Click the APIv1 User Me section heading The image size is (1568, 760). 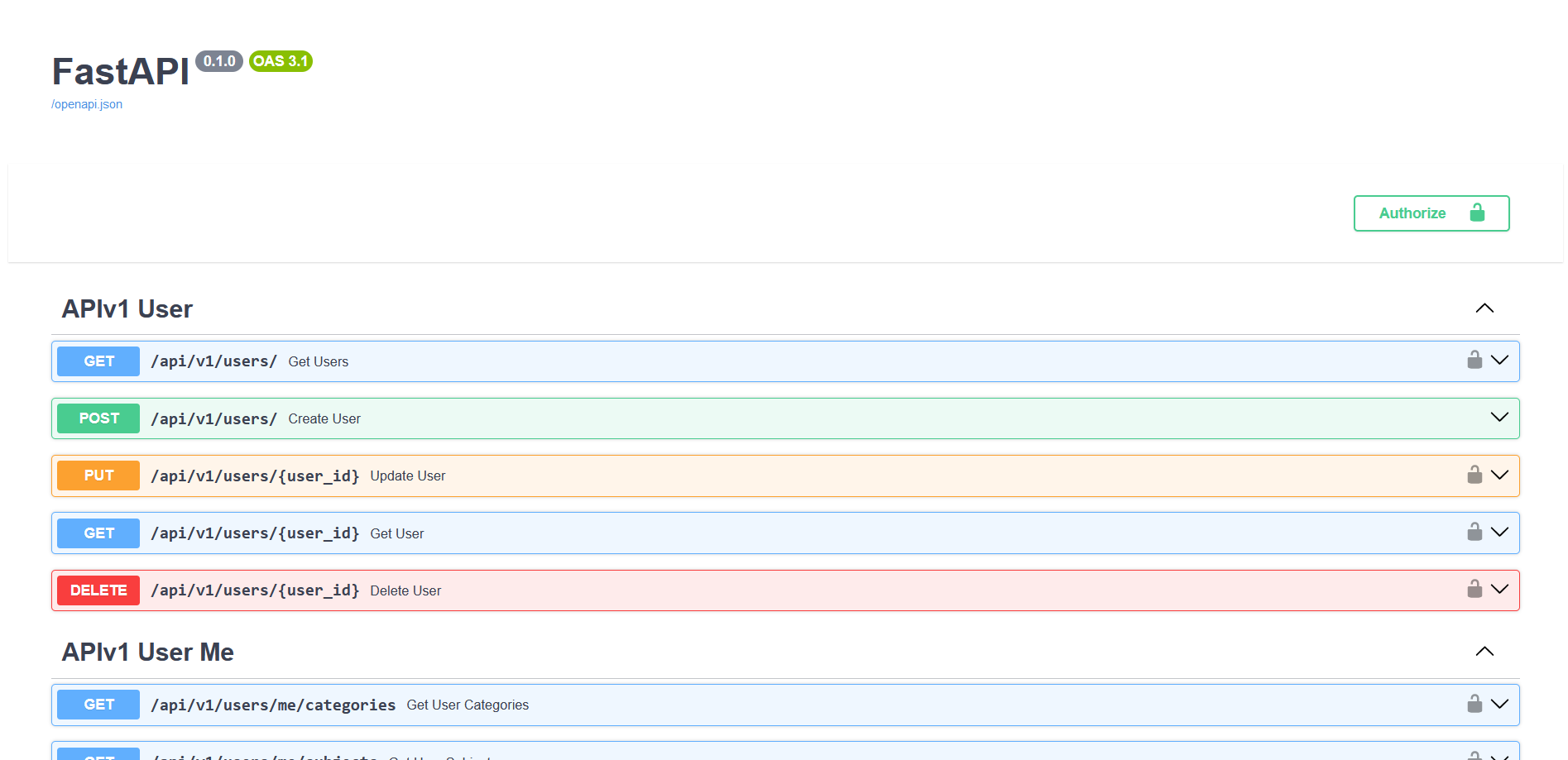pos(148,652)
